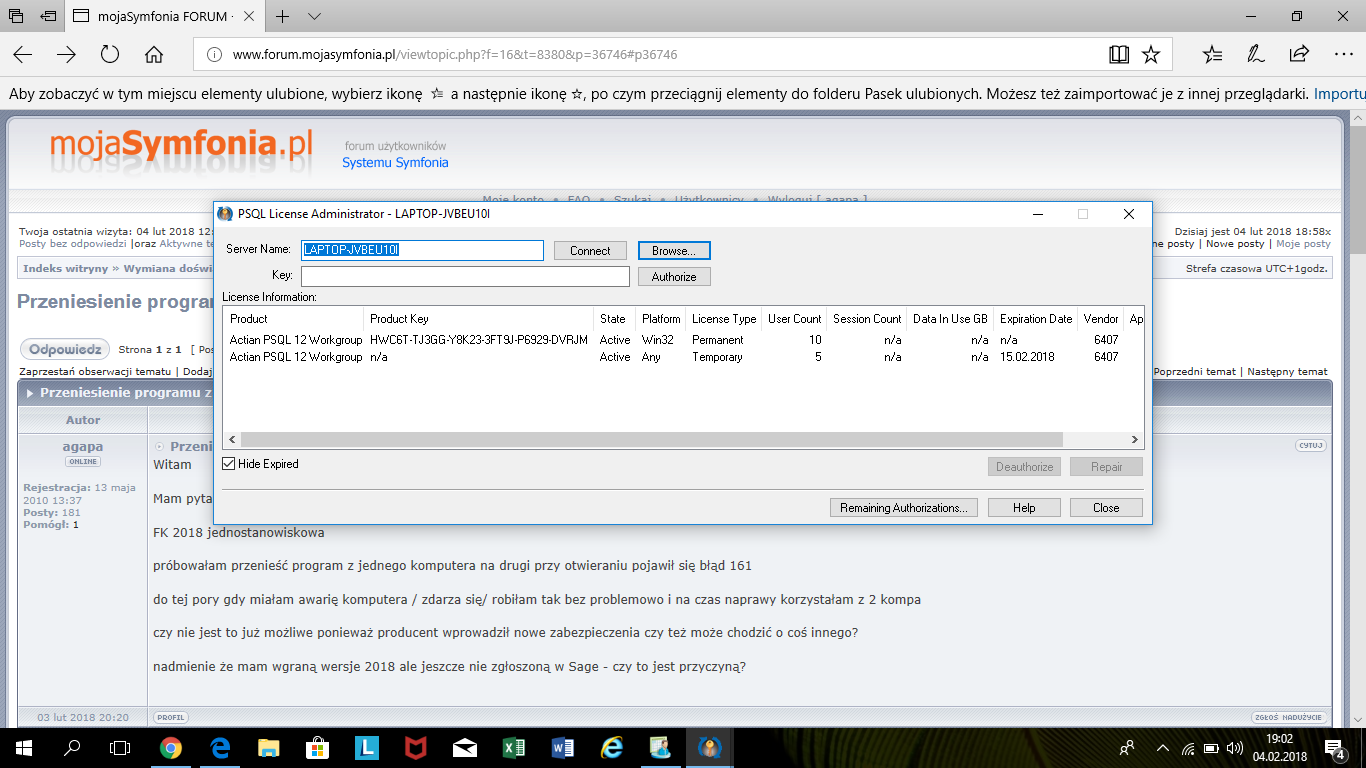Click expiration date 15.02.2018 cell

point(1027,357)
